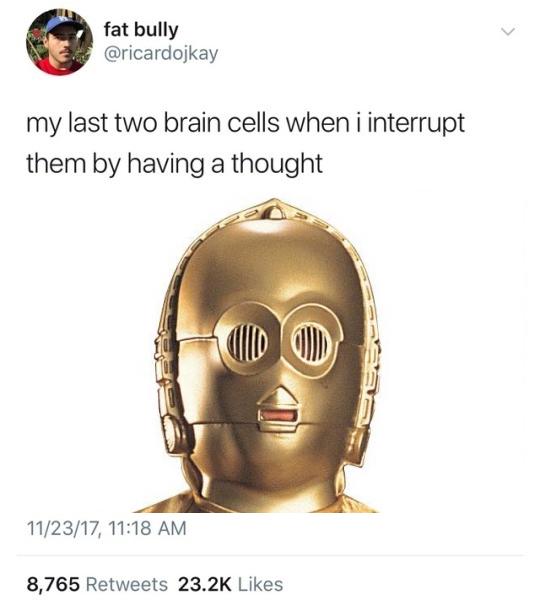
Task: Visit the @ricardojkay handle
Action: [161, 54]
